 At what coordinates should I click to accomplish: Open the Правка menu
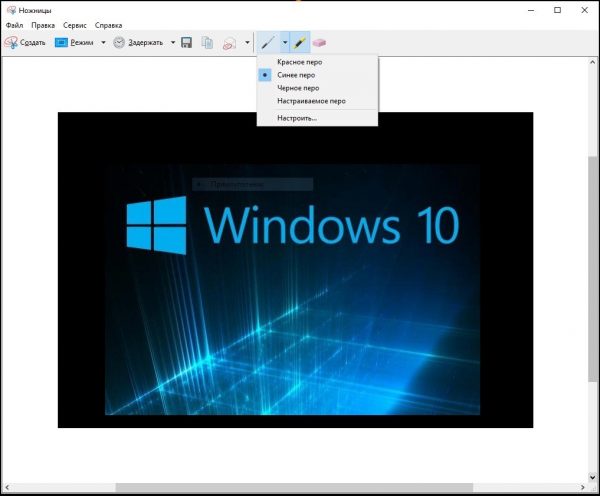pyautogui.click(x=43, y=25)
